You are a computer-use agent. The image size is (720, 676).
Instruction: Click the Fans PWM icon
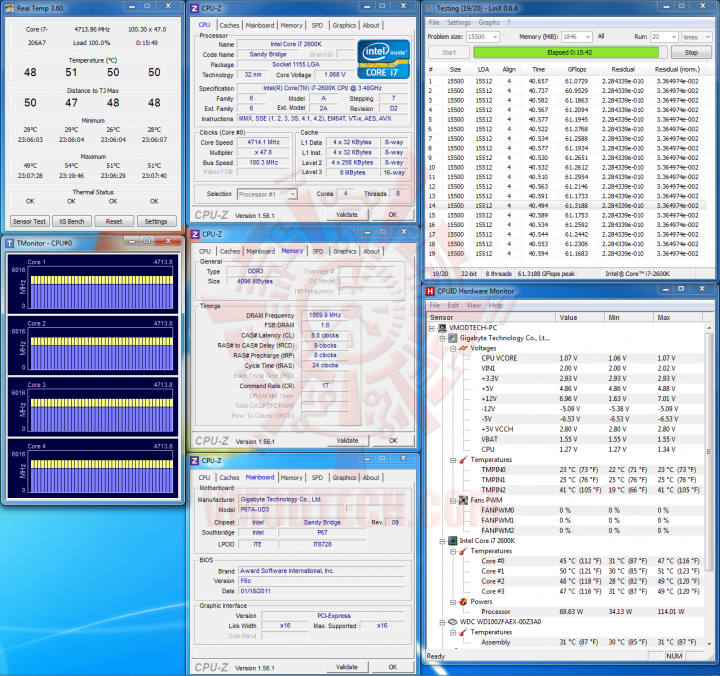tap(463, 500)
